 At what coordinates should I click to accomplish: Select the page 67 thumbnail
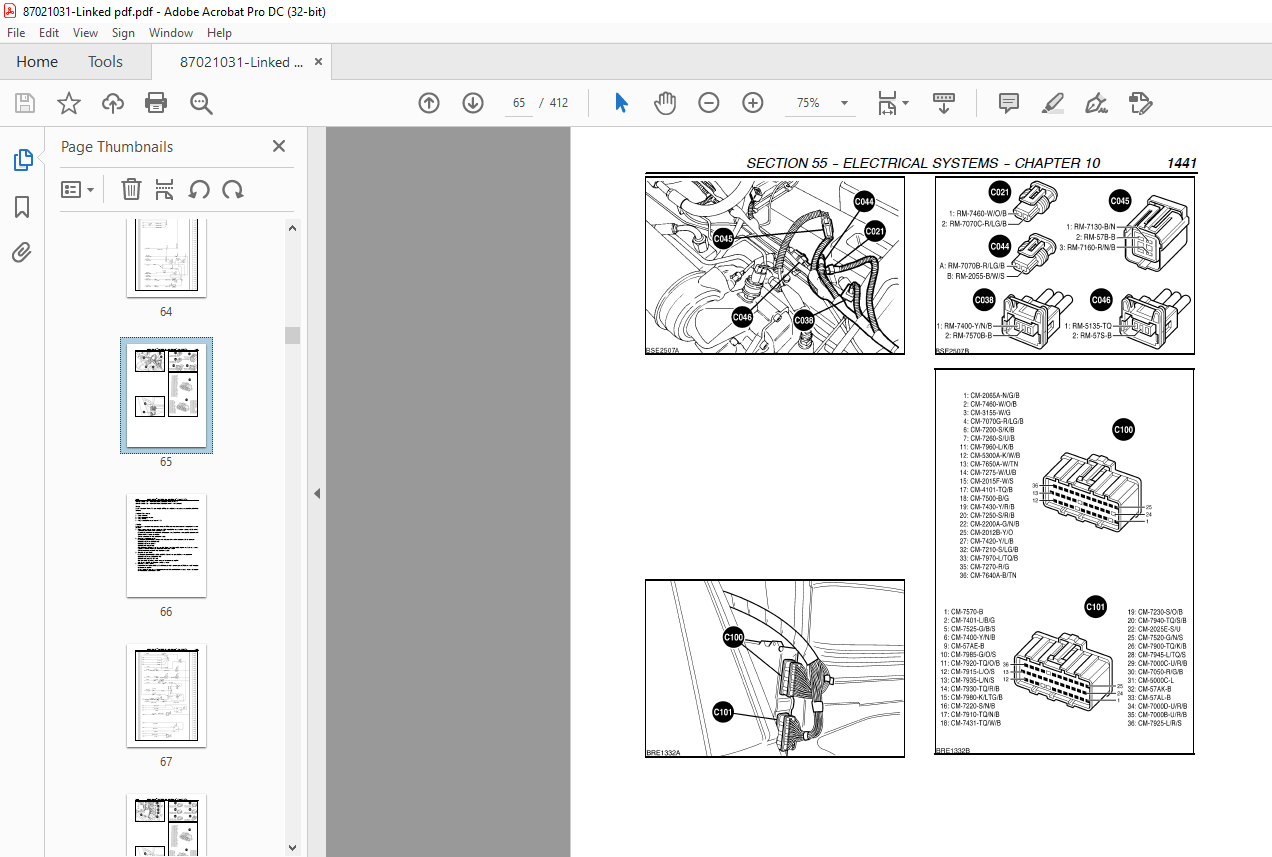coord(166,695)
